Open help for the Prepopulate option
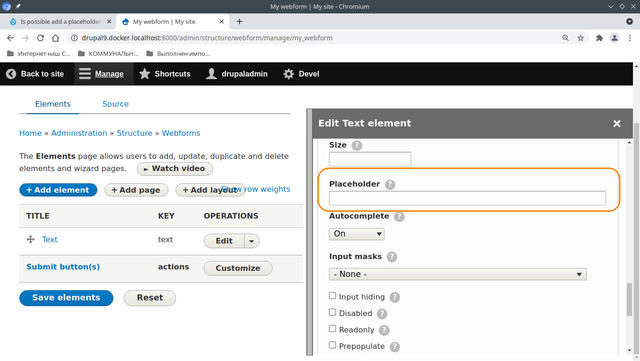 point(395,347)
